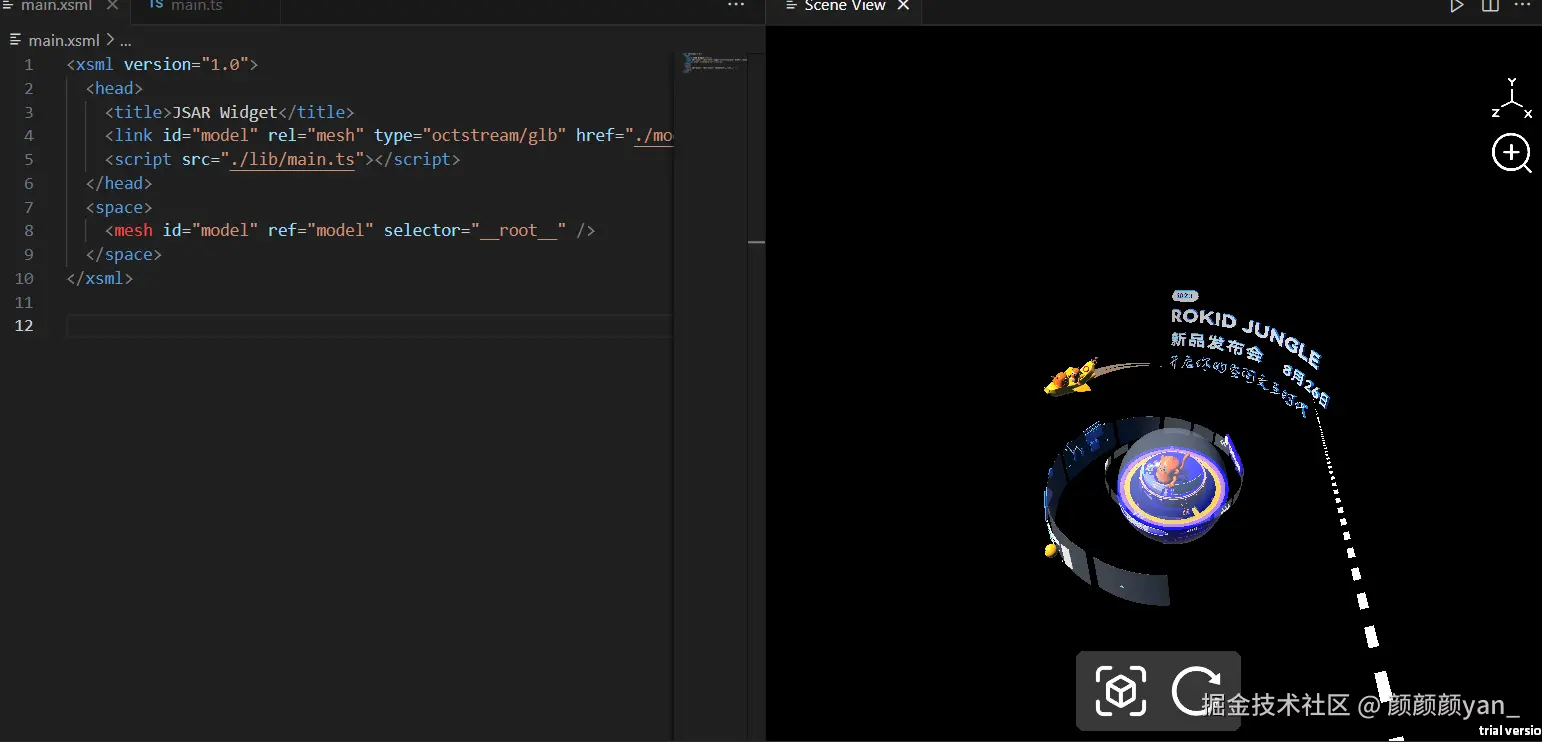Close the Scene View tab

903,6
